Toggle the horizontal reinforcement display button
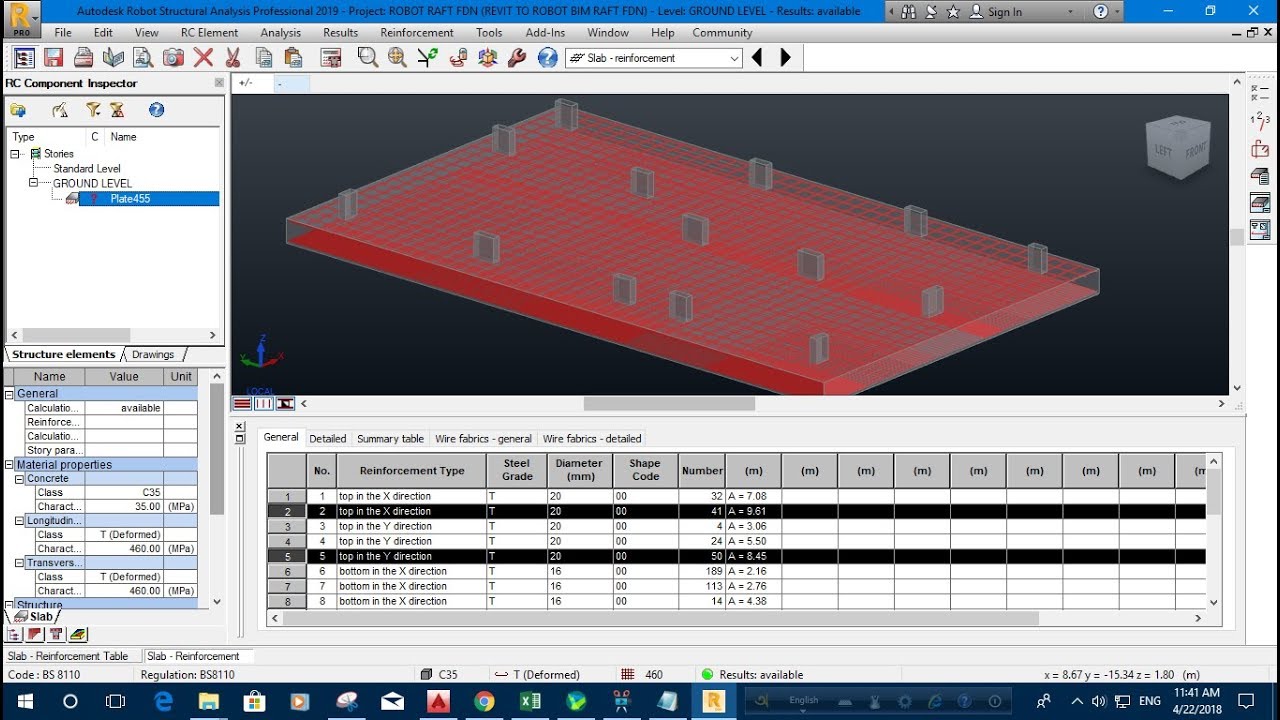Screen dimensions: 1280x720 [x=242, y=403]
